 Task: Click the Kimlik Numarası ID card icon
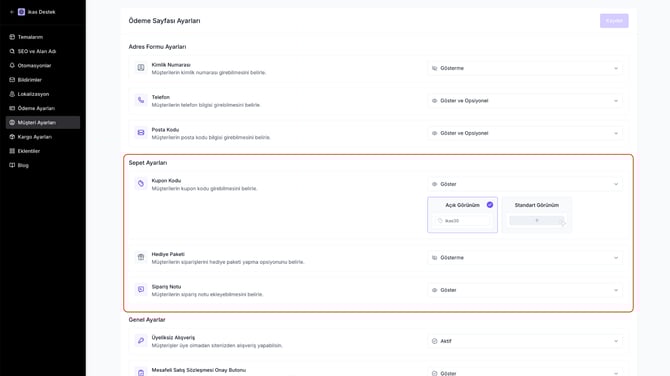tap(141, 68)
